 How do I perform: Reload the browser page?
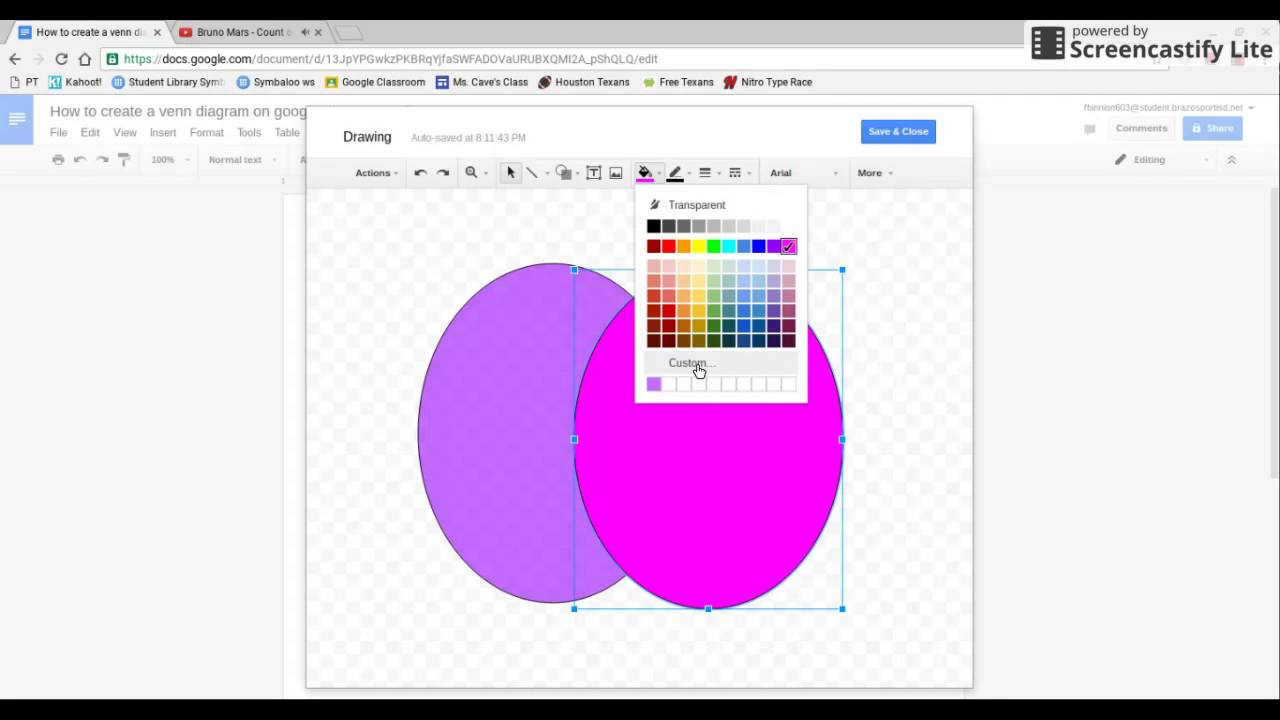[62, 59]
